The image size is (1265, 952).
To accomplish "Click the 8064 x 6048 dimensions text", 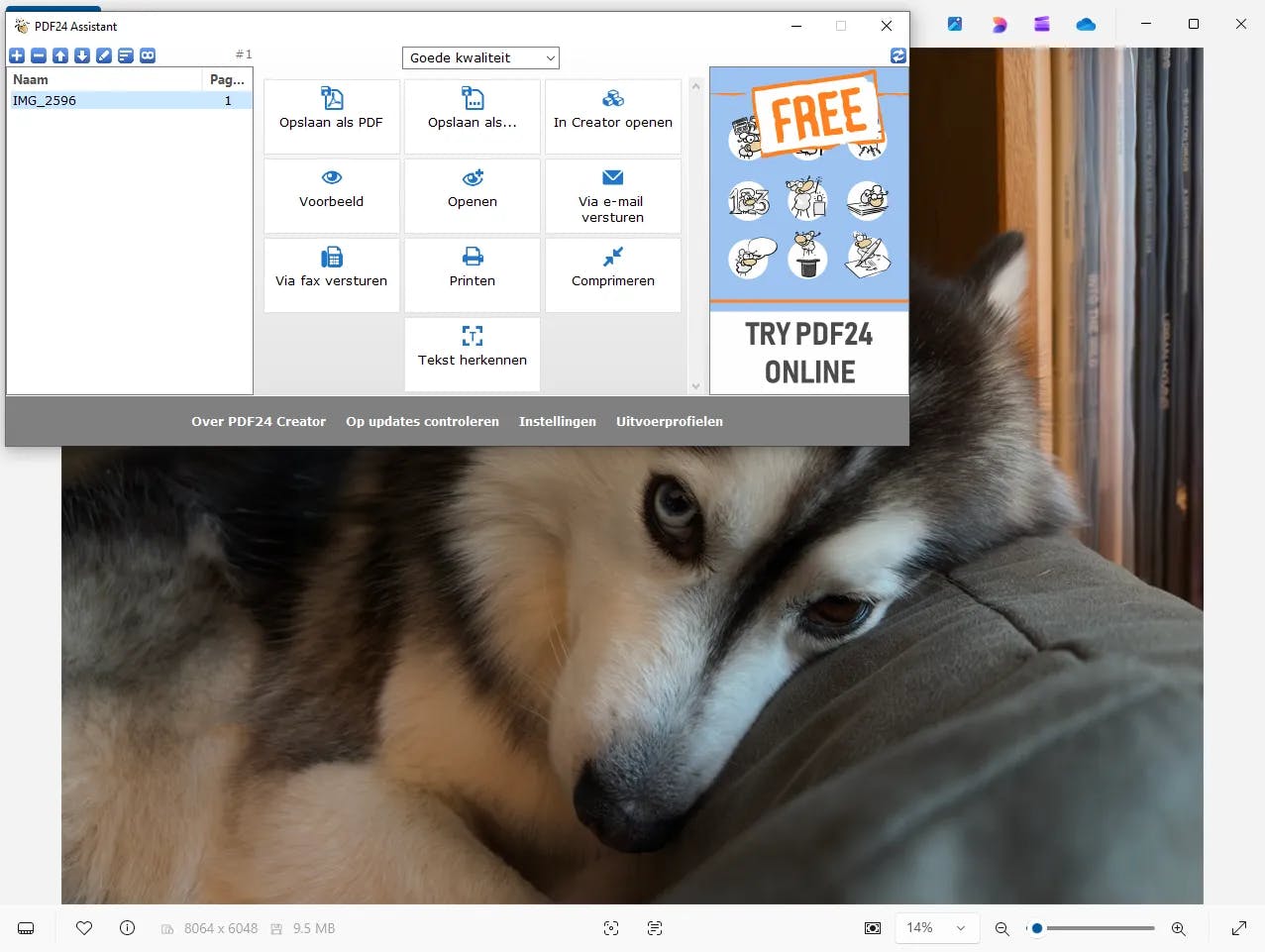I will pos(221,928).
